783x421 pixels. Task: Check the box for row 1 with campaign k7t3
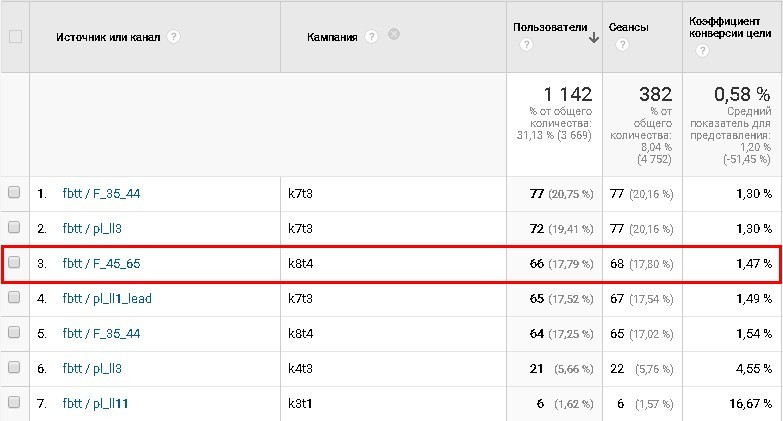pos(14,194)
